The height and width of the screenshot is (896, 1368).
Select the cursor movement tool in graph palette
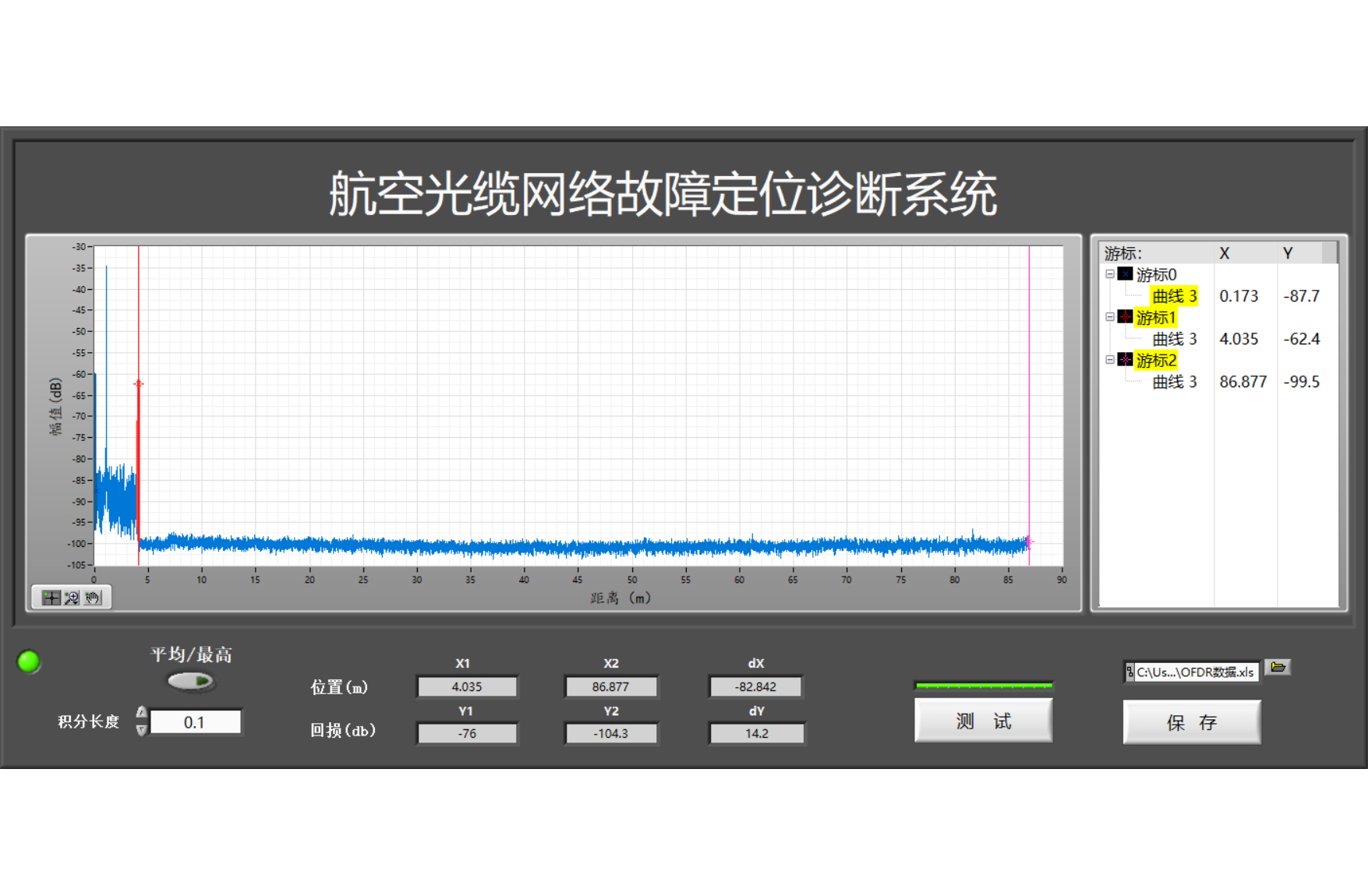[51, 598]
